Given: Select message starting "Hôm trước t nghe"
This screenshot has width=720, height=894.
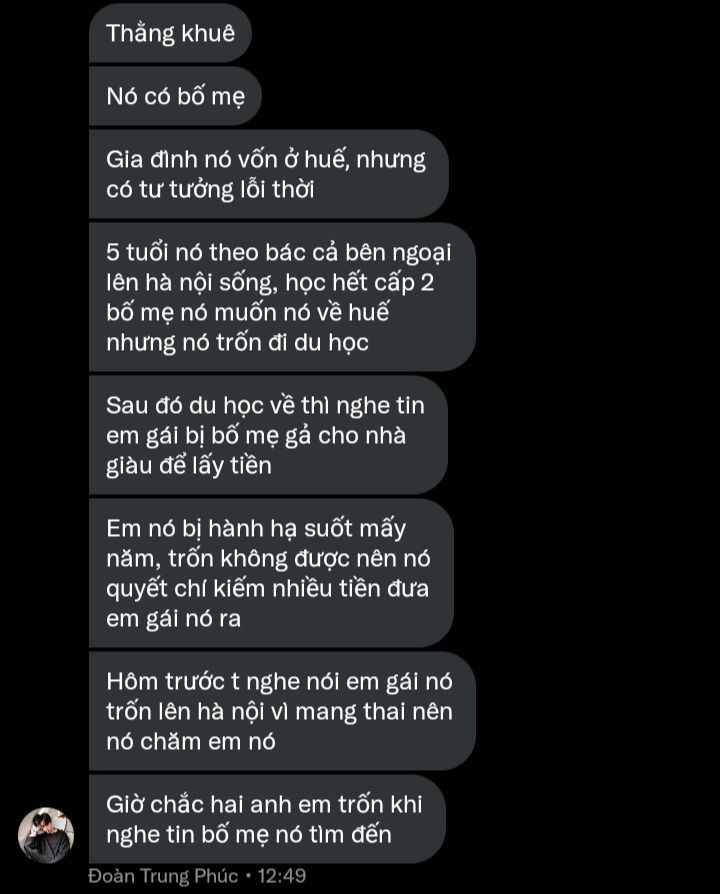Looking at the screenshot, I should [x=282, y=711].
